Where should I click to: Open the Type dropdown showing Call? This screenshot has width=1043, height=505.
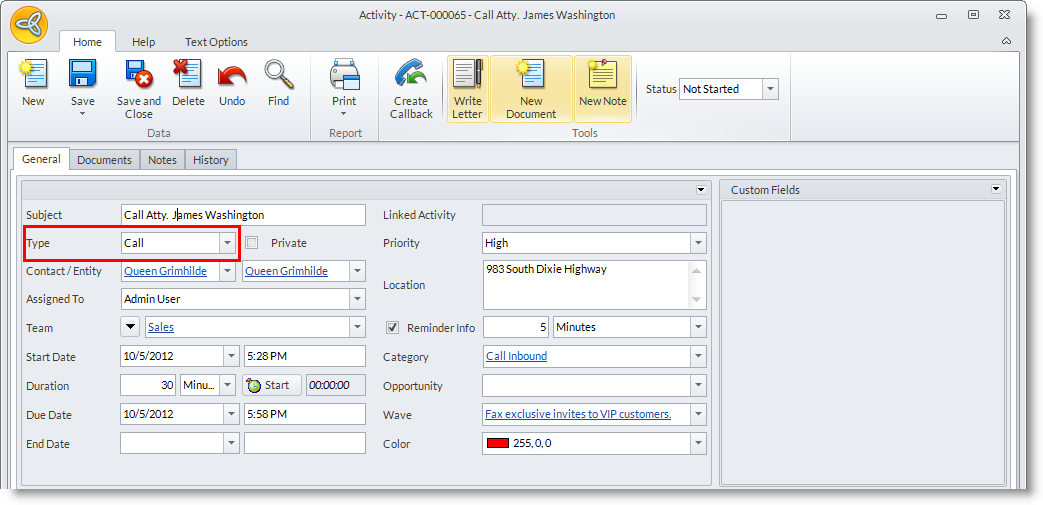(228, 243)
